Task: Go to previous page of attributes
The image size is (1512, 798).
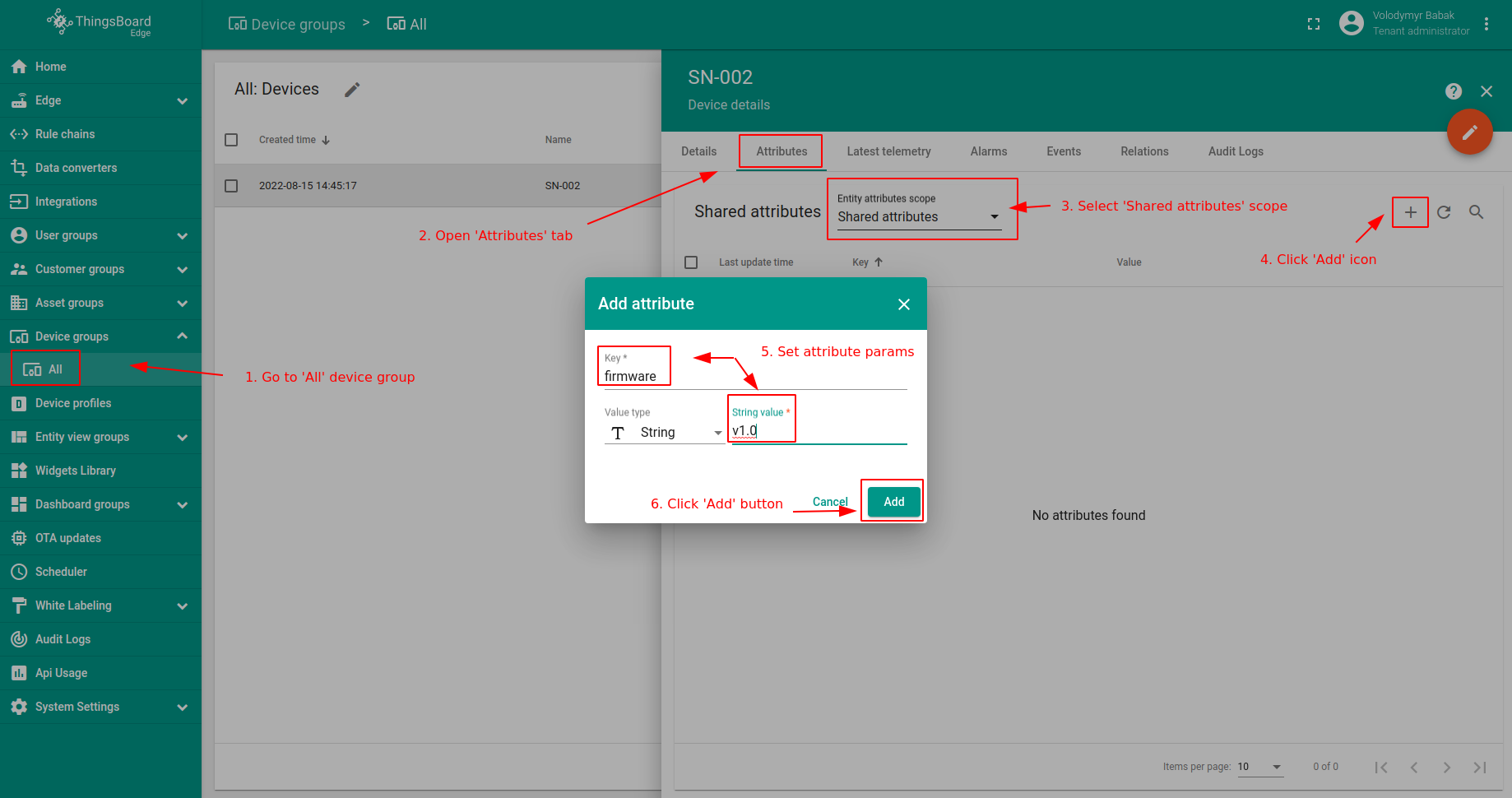Action: point(1414,767)
